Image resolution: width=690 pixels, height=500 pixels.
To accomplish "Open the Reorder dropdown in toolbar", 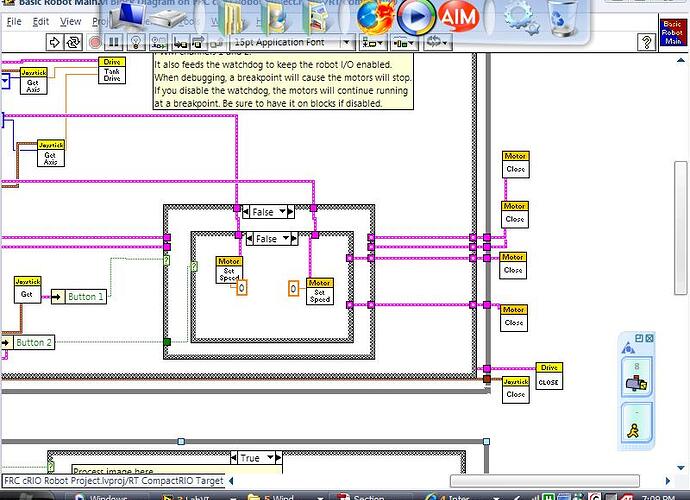I will click(437, 43).
